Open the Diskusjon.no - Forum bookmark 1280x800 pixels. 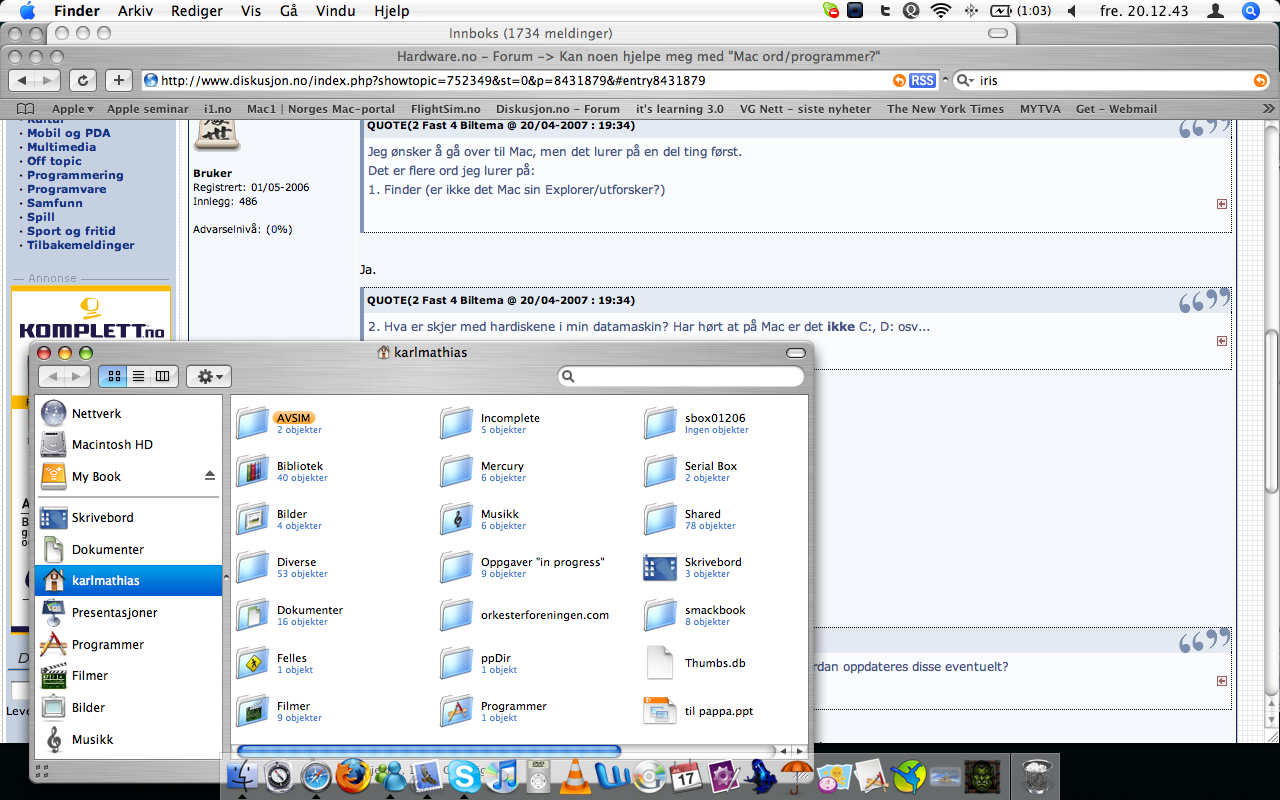point(558,109)
